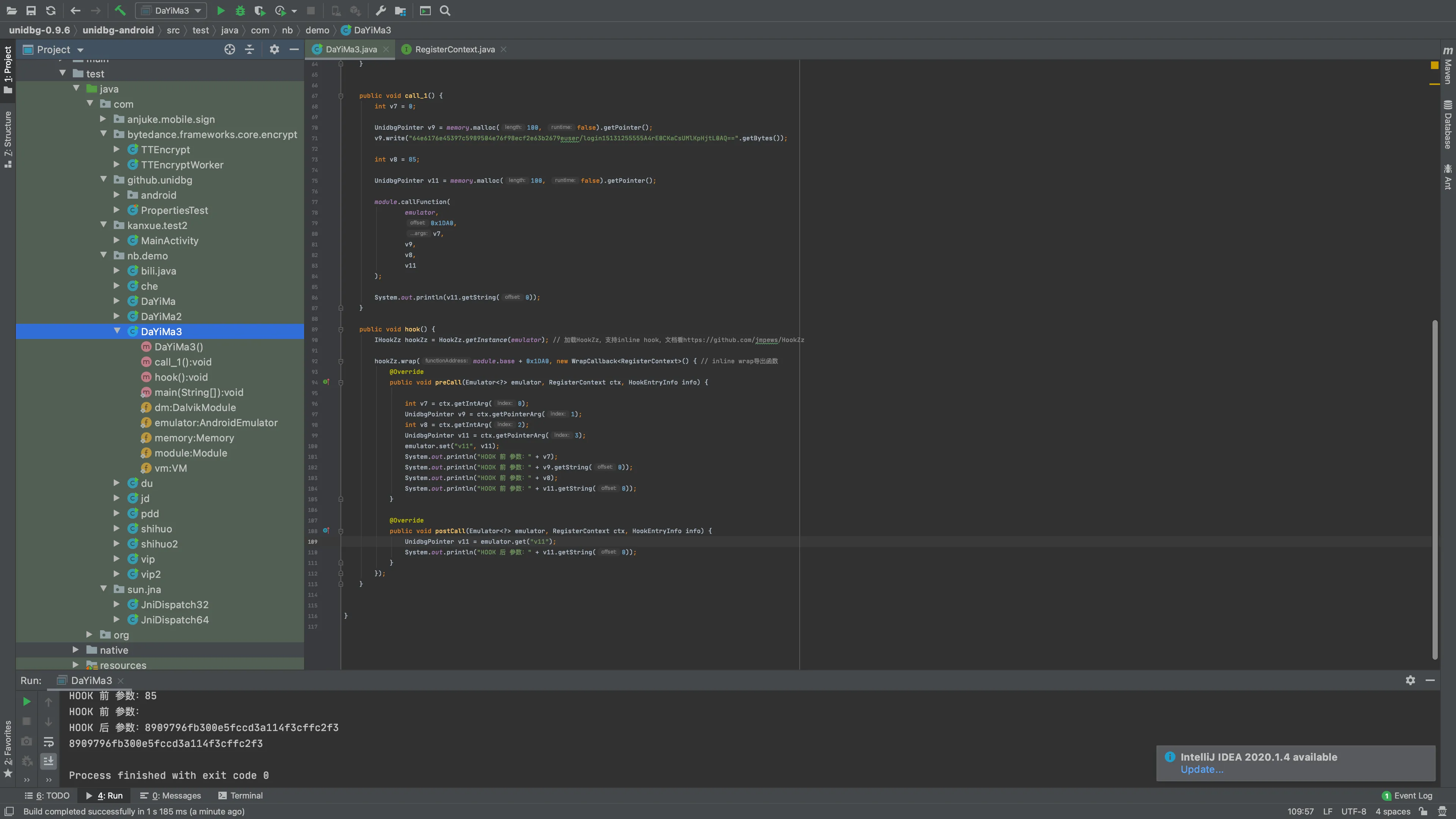Click the Run Anything toolbar icon
The width and height of the screenshot is (1456, 819).
(425, 11)
